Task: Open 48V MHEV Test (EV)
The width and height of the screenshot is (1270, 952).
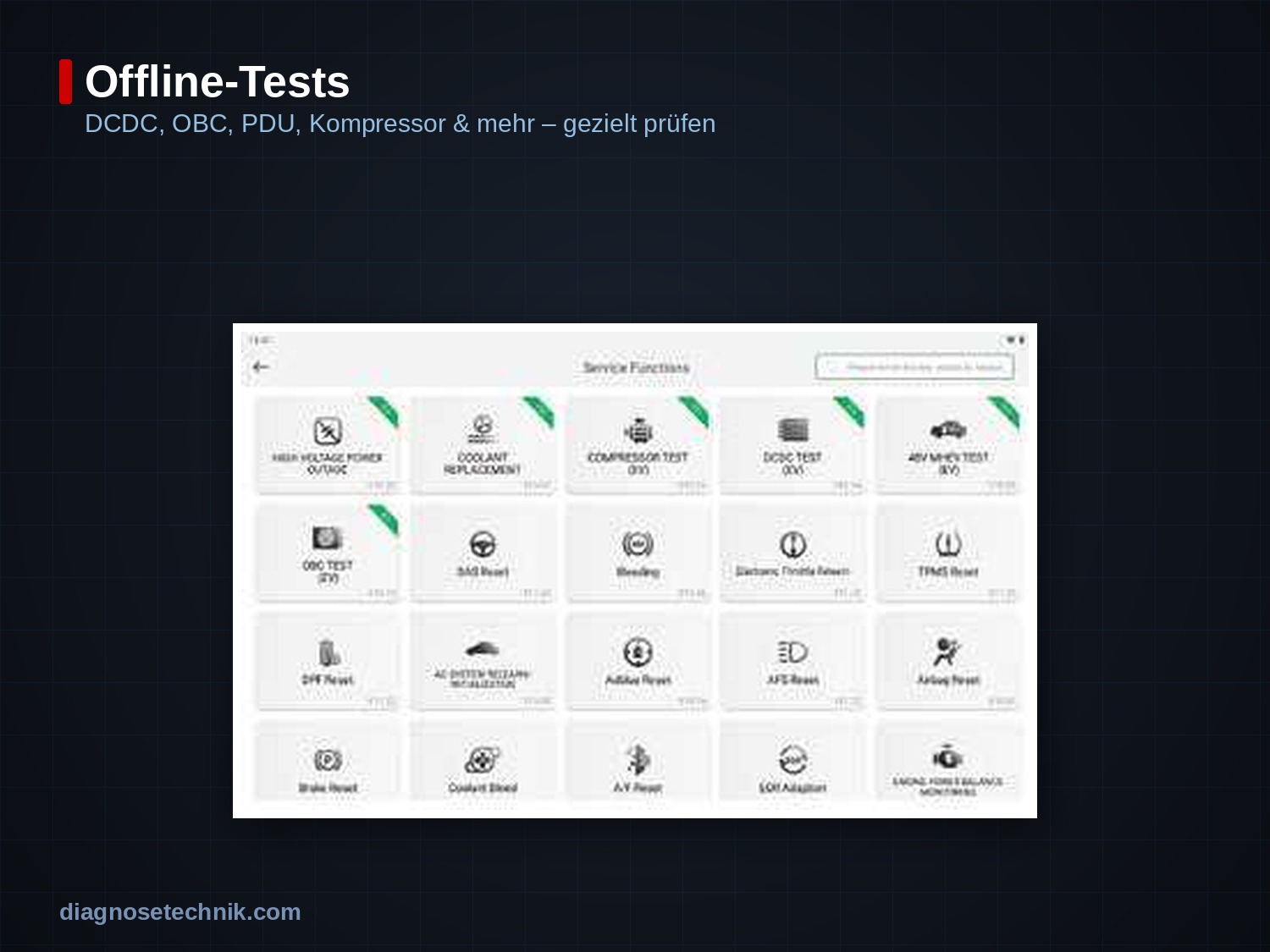Action: 948,445
